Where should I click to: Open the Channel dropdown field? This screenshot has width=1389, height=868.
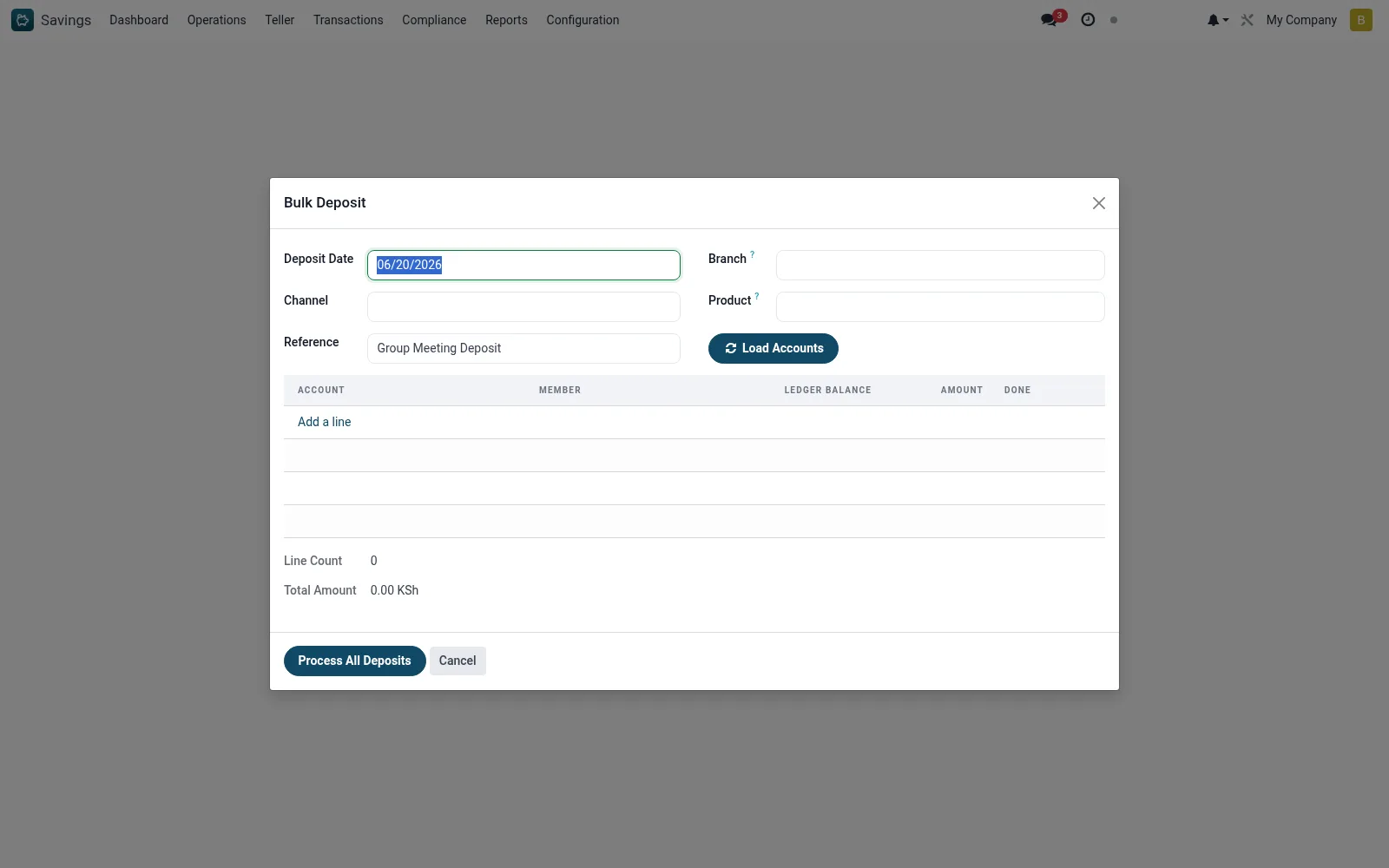coord(523,306)
